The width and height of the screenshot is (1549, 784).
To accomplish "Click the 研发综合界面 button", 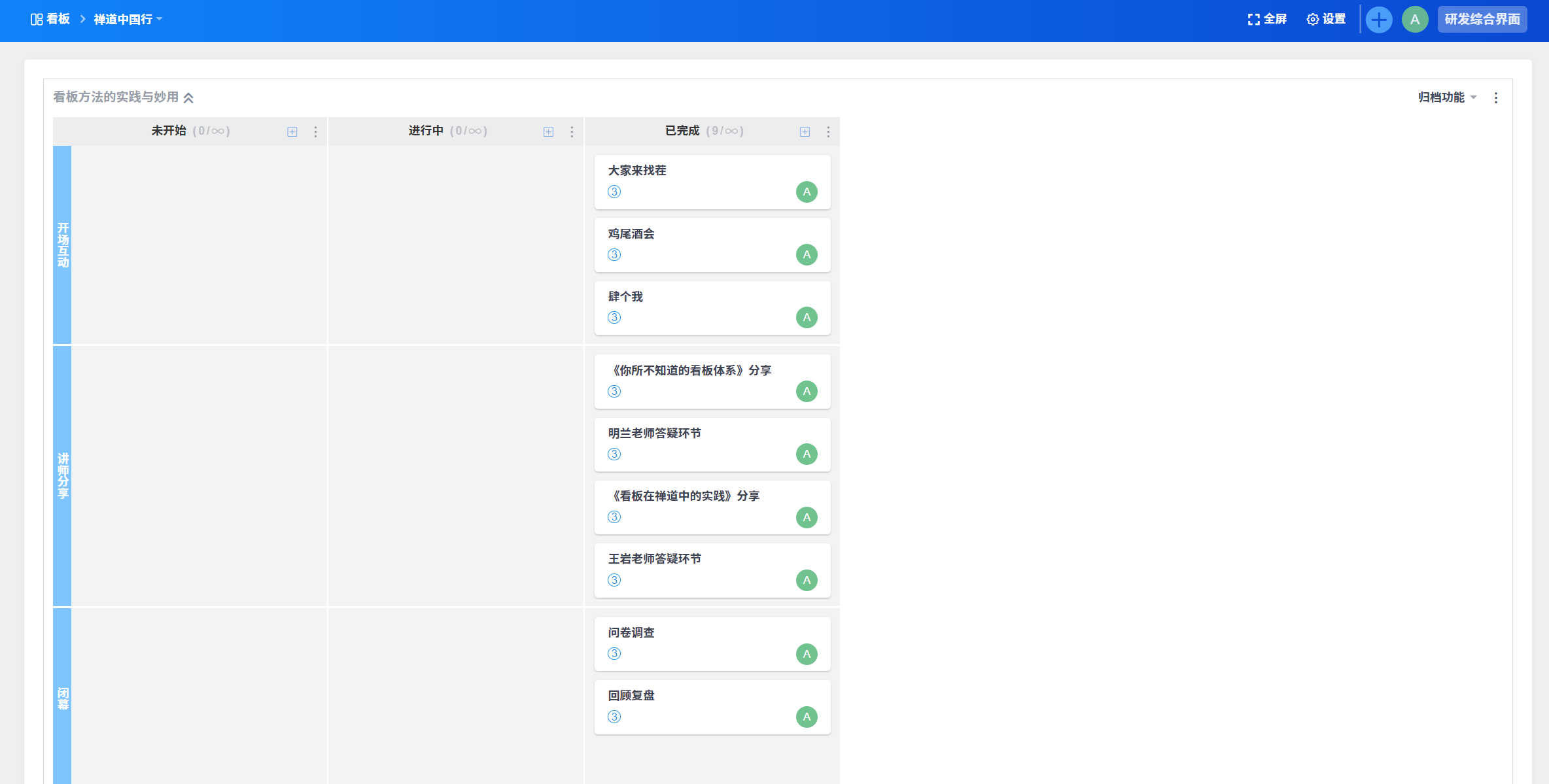I will [1482, 20].
